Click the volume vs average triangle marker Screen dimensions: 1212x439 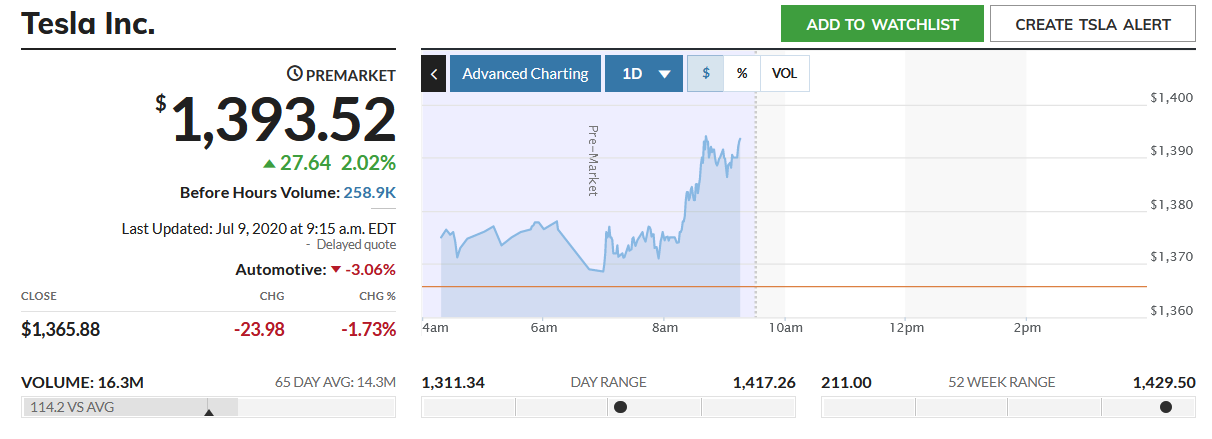coord(208,411)
